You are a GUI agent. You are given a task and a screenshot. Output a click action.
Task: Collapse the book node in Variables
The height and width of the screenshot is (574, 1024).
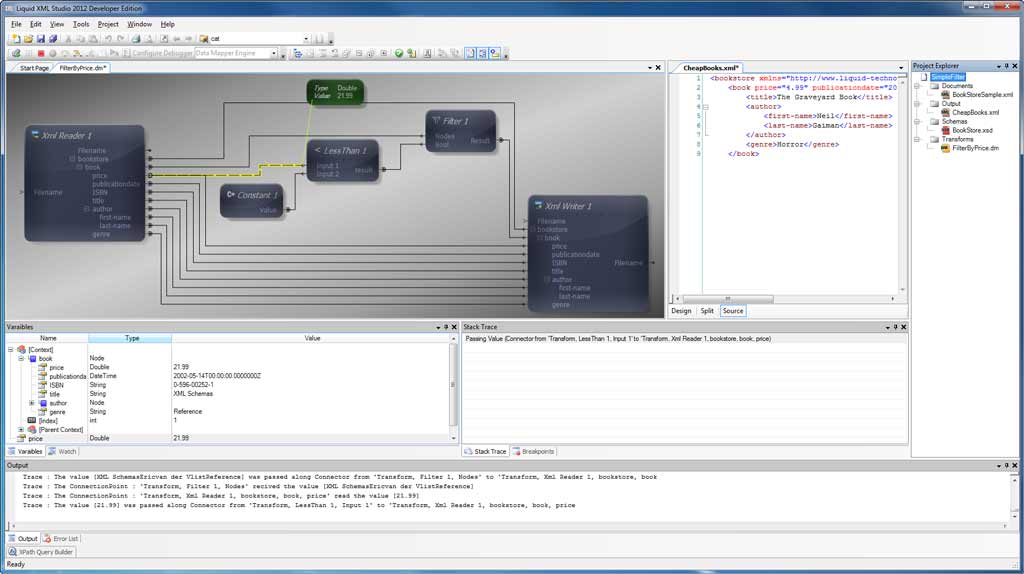coord(21,359)
